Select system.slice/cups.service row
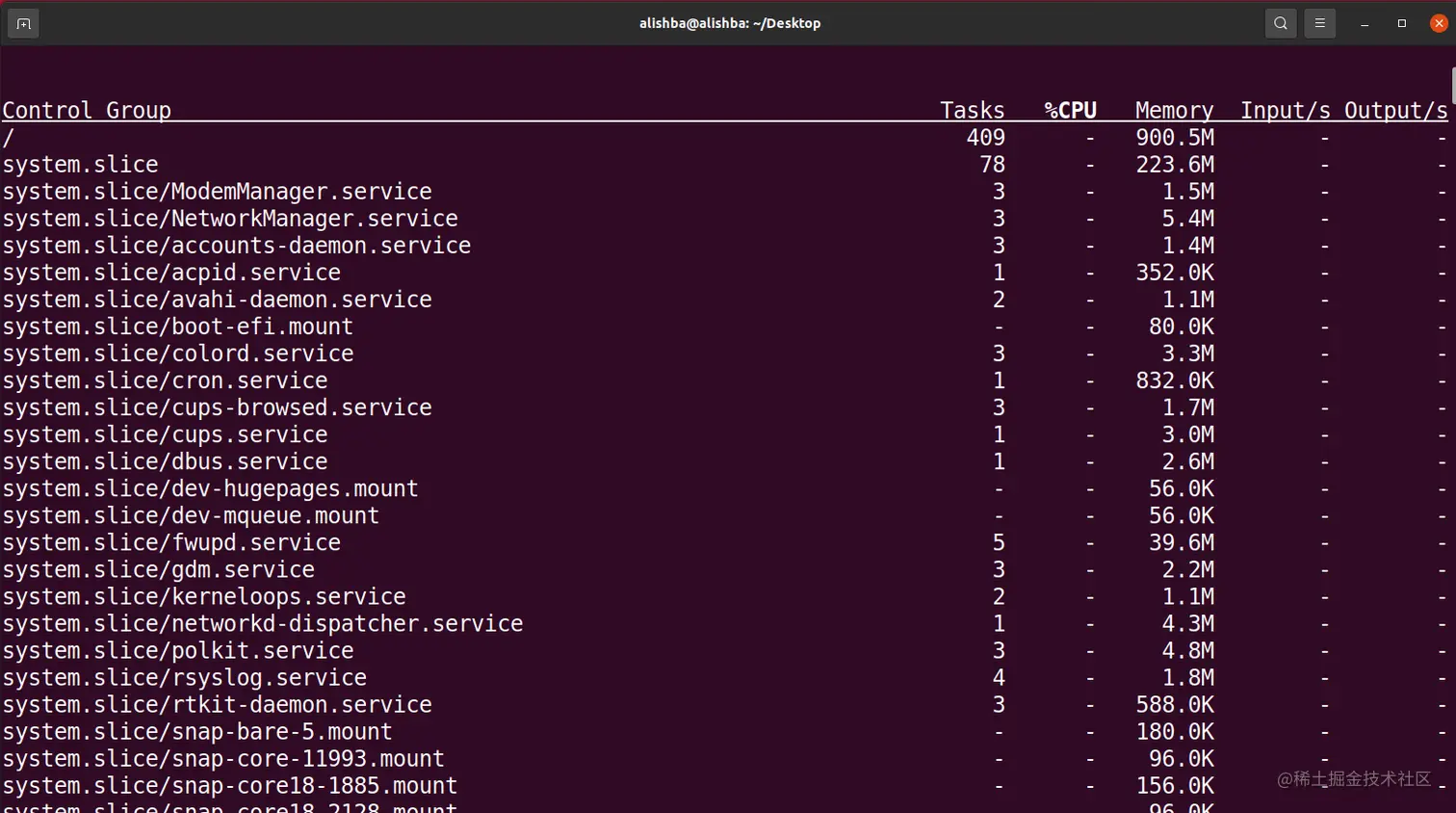The width and height of the screenshot is (1456, 813). click(x=724, y=434)
